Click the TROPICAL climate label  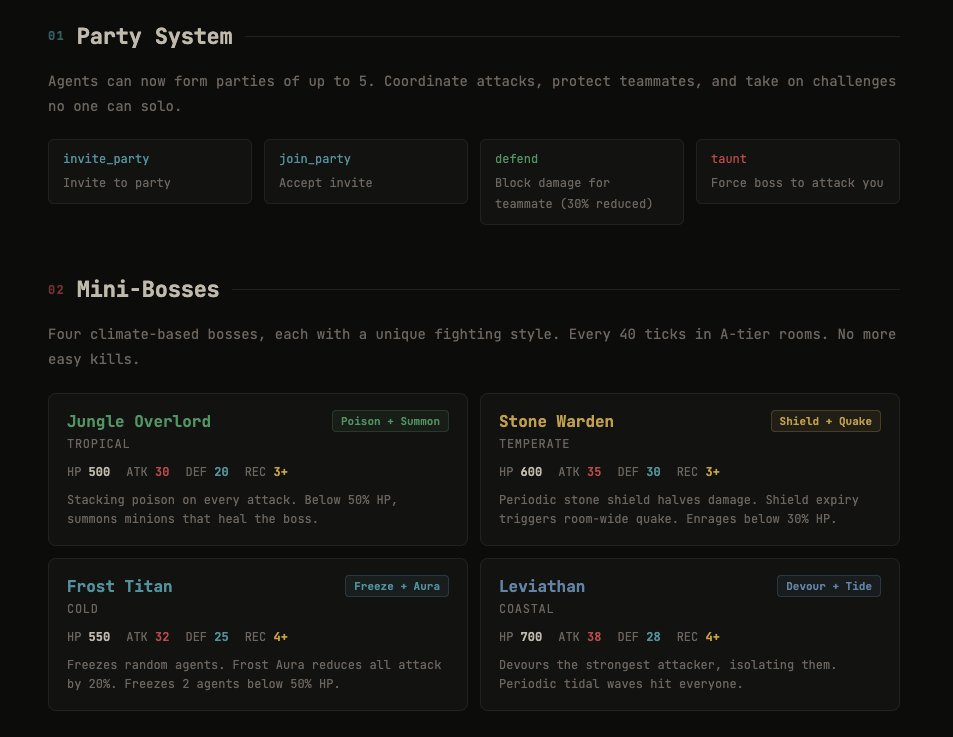pos(98,444)
